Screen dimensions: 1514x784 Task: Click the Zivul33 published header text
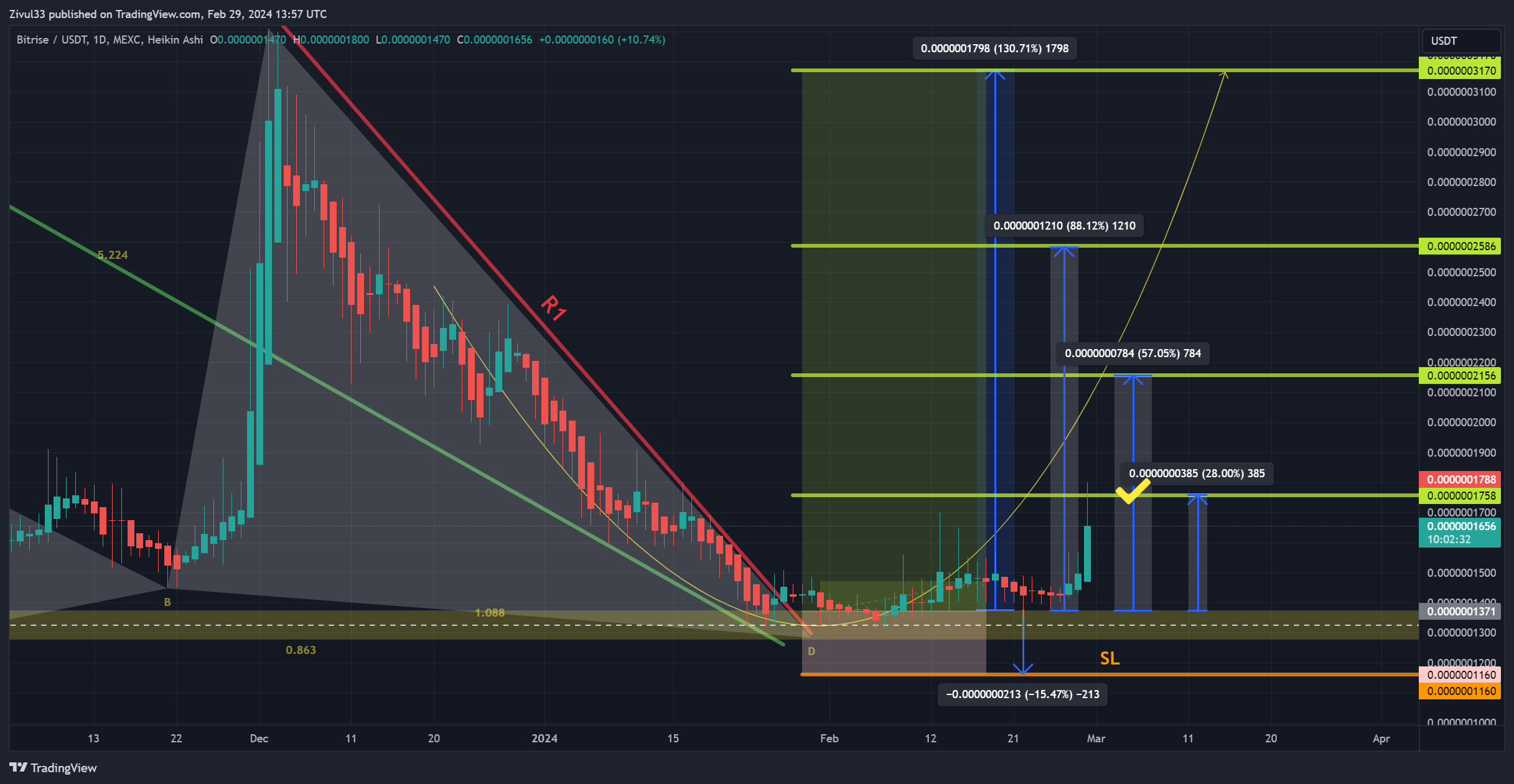tap(168, 14)
